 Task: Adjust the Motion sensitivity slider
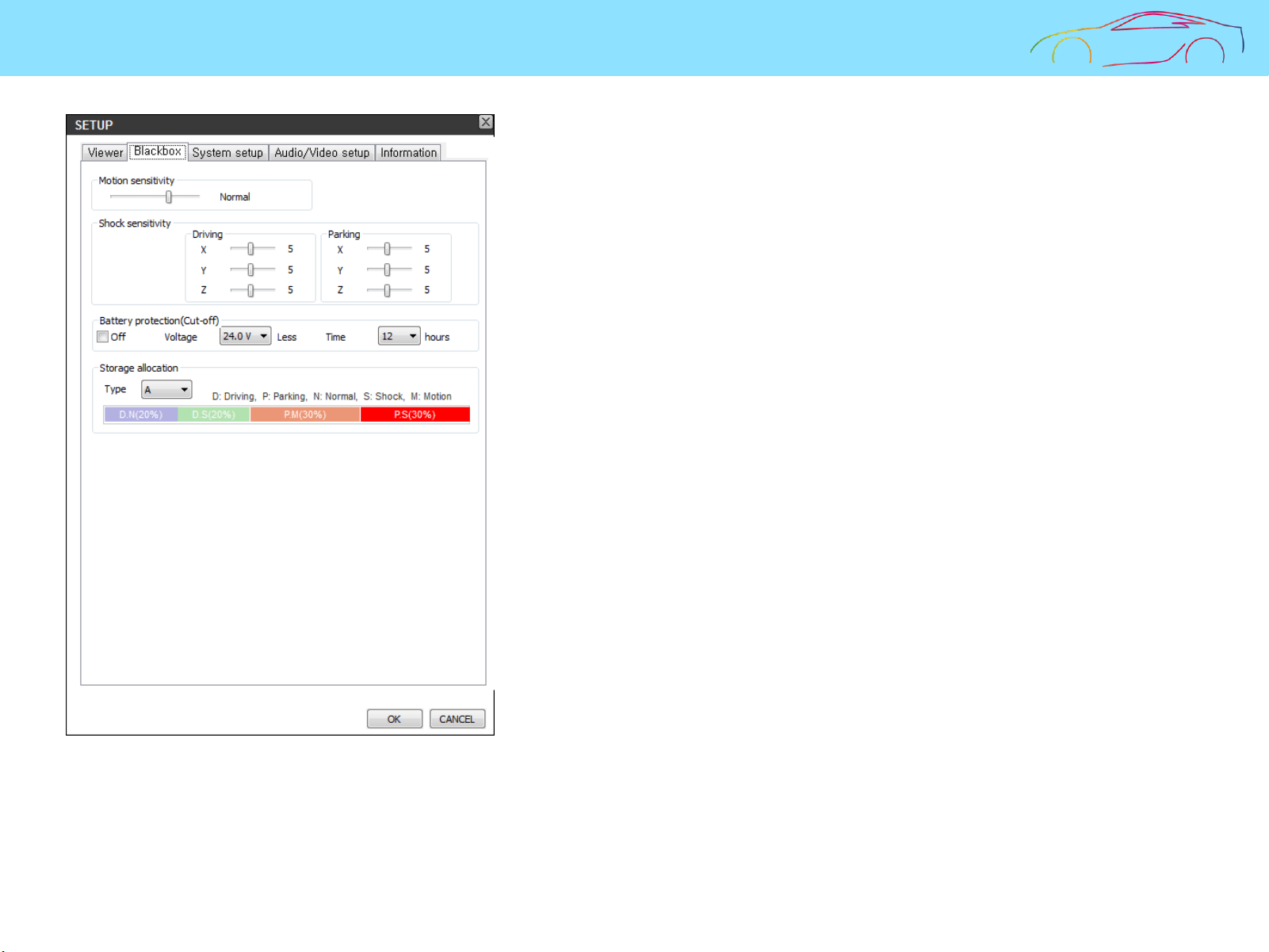click(x=155, y=197)
